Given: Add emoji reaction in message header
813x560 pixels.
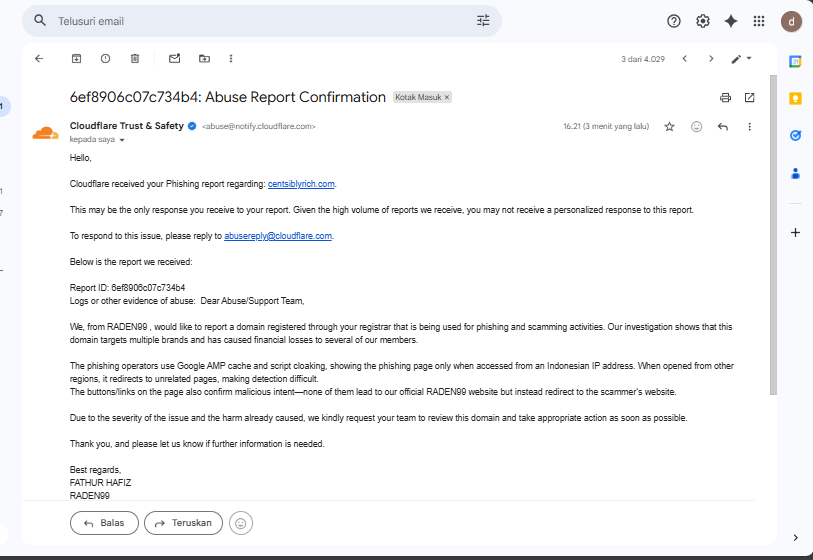Looking at the screenshot, I should (696, 127).
